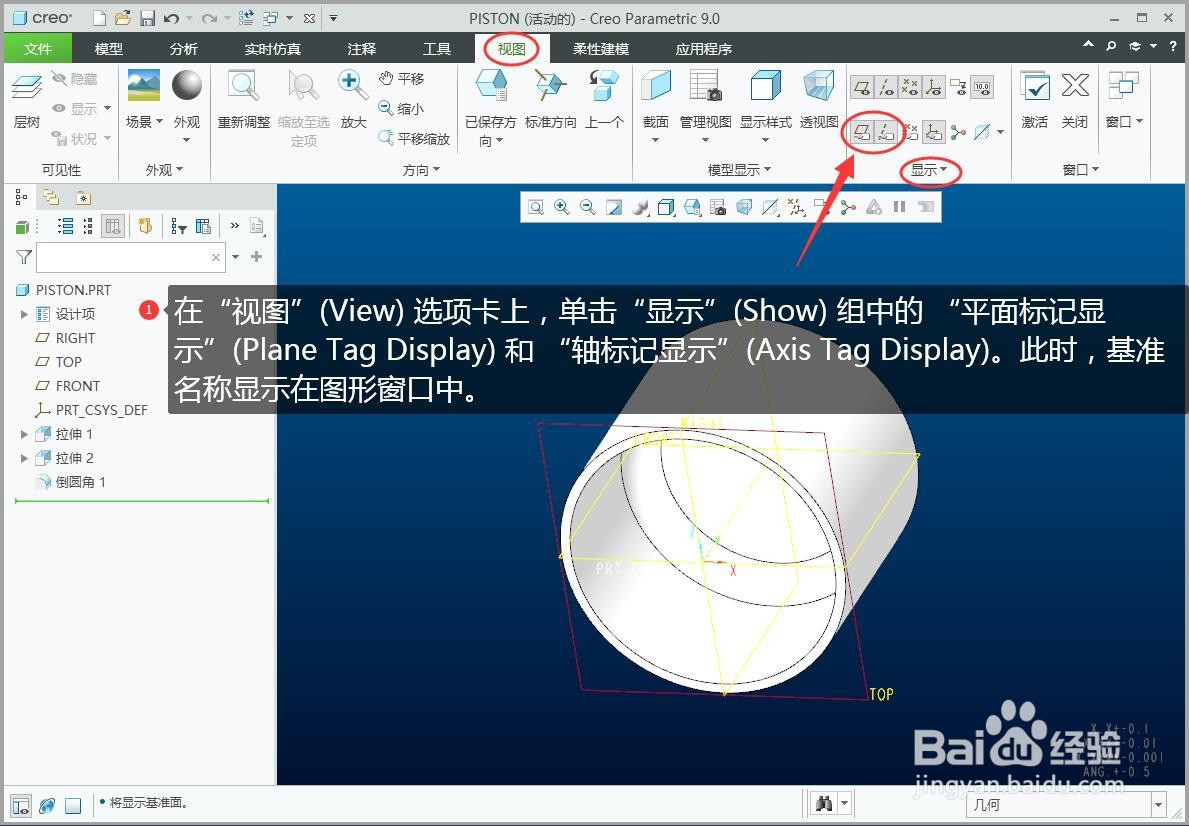1189x826 pixels.
Task: Click Refit icon in graphics toolbar
Action: (x=536, y=207)
